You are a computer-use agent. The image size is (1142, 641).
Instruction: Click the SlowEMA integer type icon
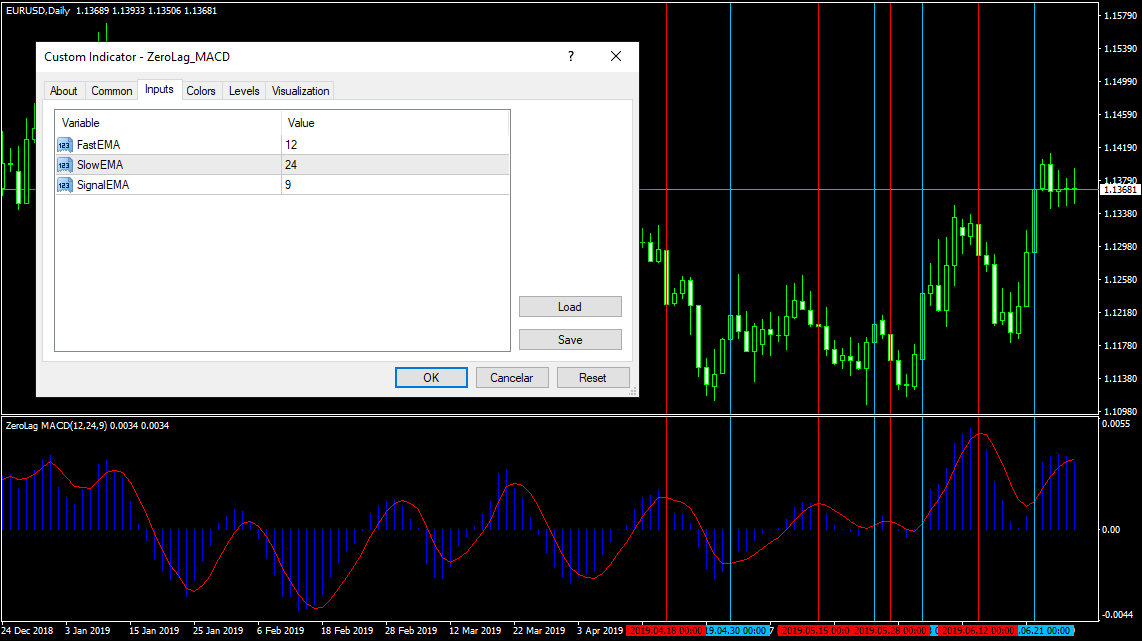pyautogui.click(x=65, y=165)
